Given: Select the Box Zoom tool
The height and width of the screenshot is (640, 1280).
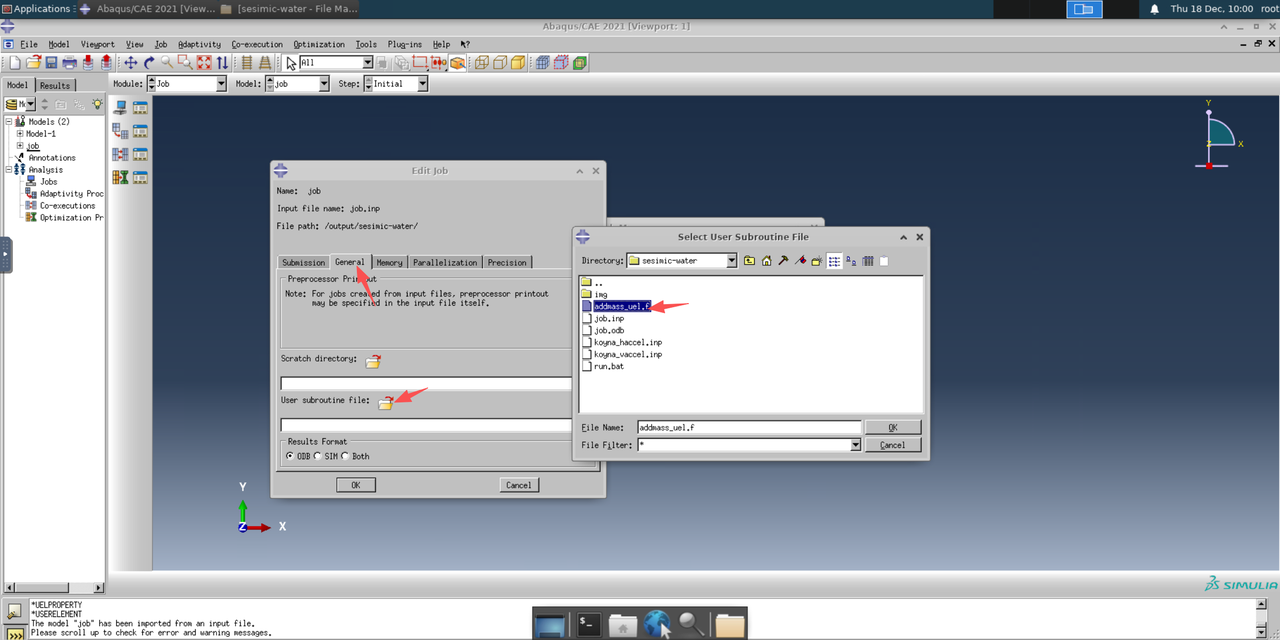Looking at the screenshot, I should point(185,63).
